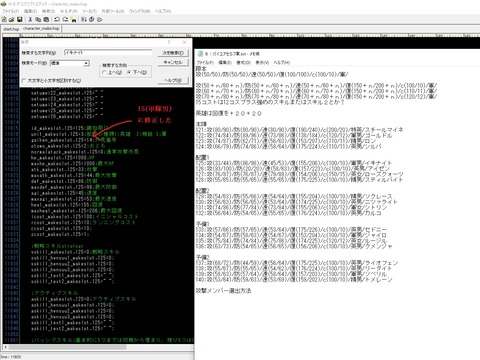Switch to the character_make.hsp tab

(x=41, y=29)
